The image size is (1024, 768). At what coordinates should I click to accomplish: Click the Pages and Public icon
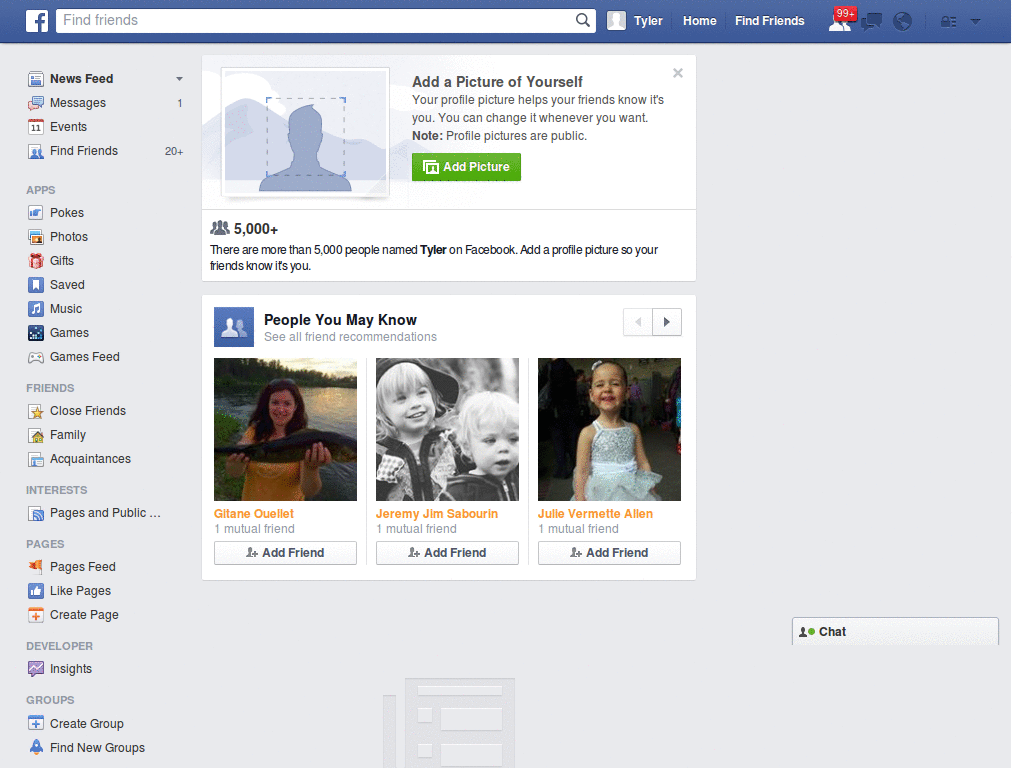(x=36, y=514)
